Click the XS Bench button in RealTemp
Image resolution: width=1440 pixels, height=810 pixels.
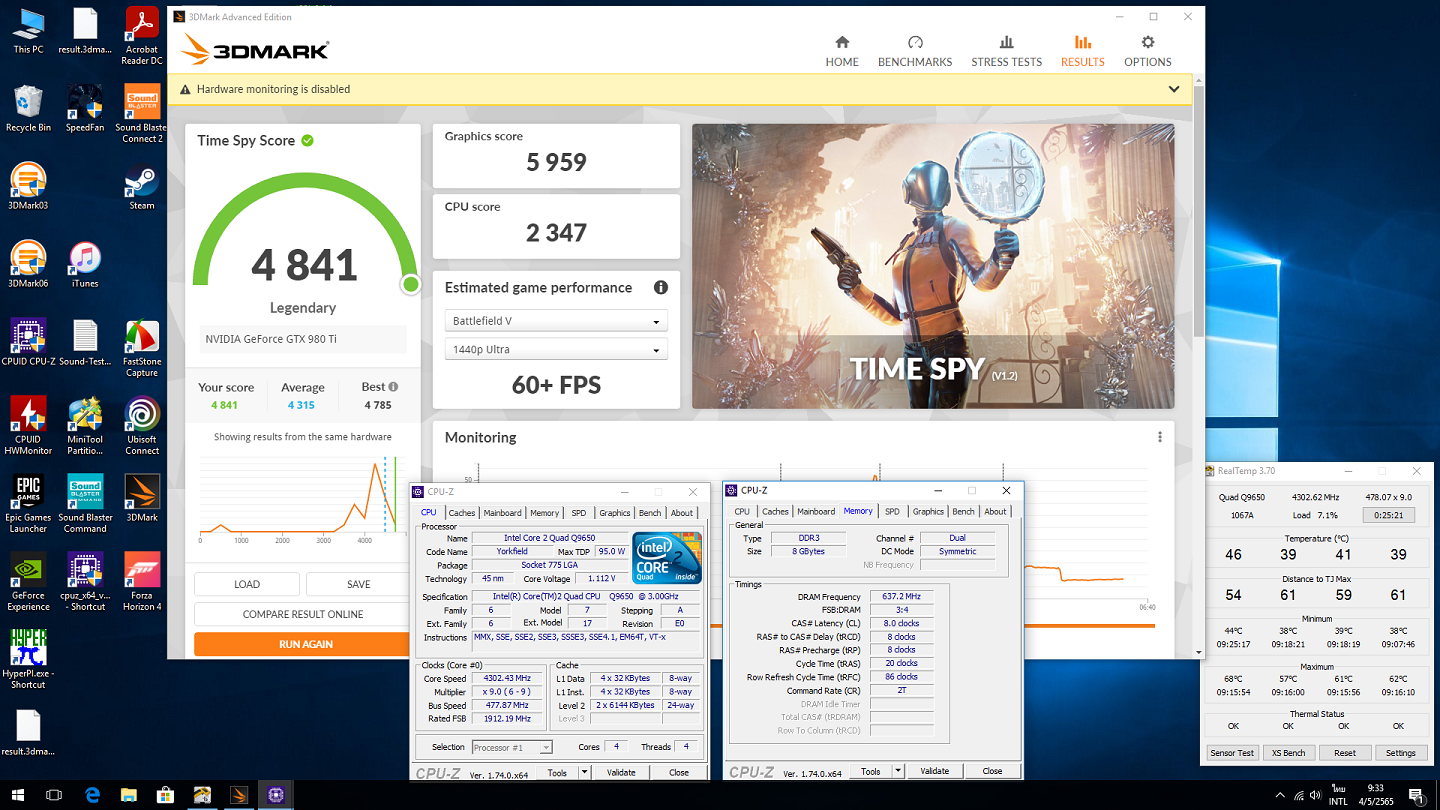[x=1288, y=753]
